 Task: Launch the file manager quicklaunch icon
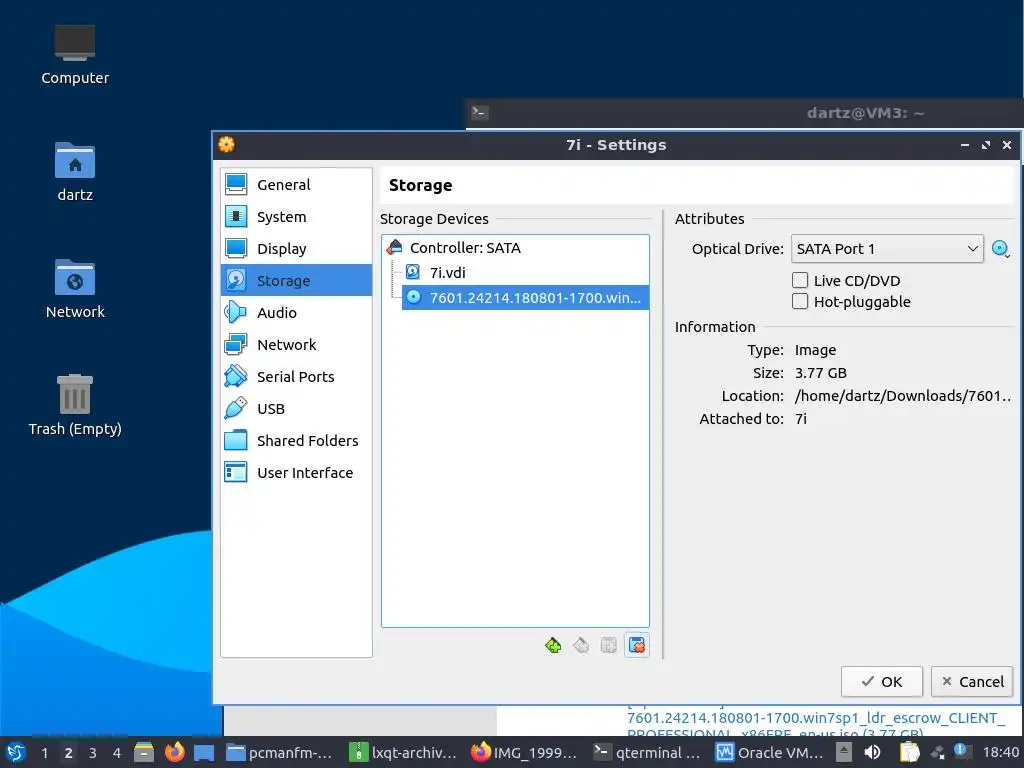click(x=144, y=753)
